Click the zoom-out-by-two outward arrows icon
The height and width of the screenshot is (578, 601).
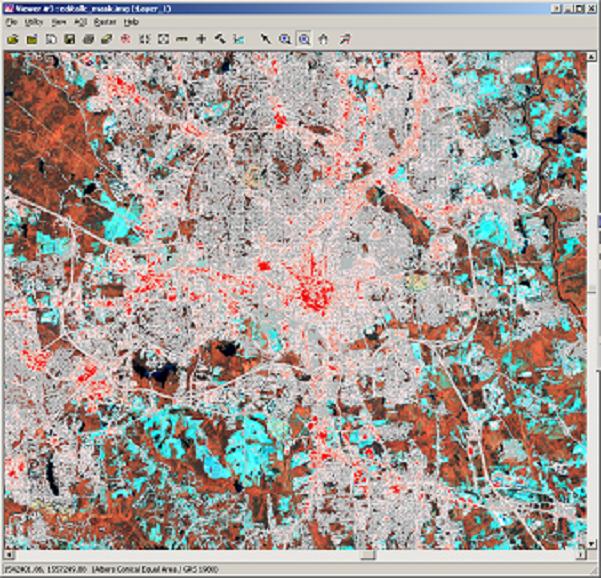(x=164, y=39)
